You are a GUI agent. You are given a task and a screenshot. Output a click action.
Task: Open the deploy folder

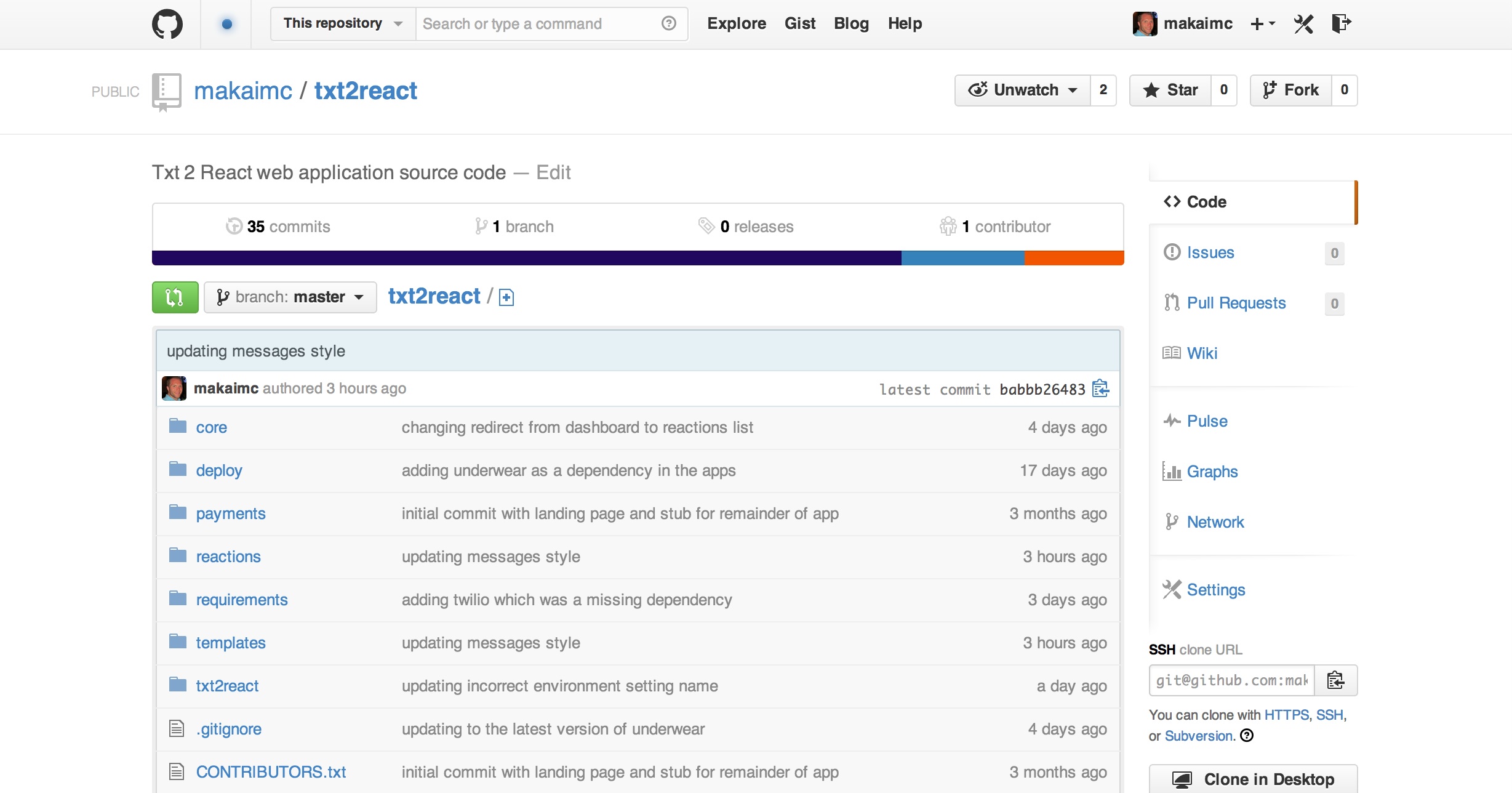tap(219, 470)
